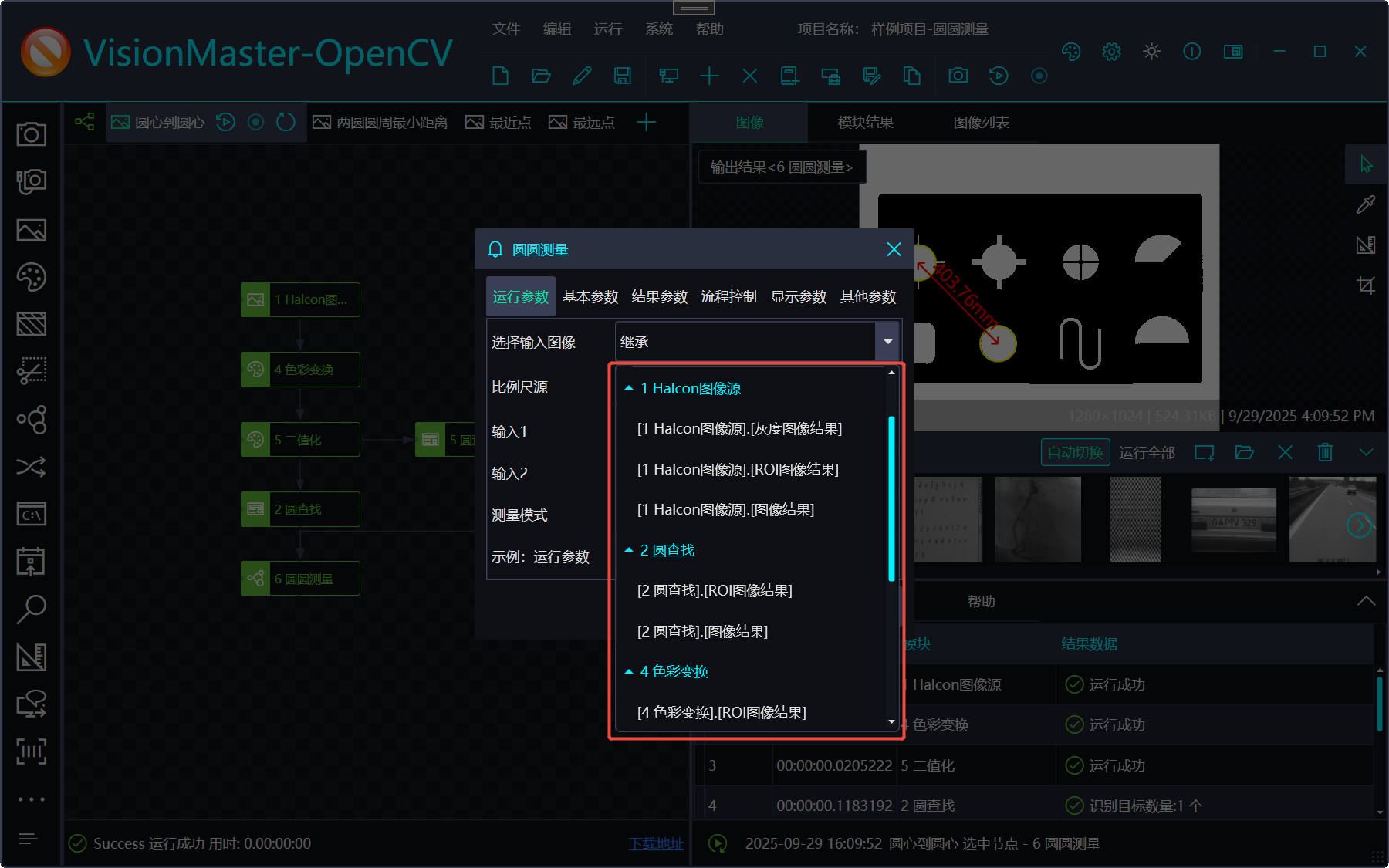Image resolution: width=1389 pixels, height=868 pixels.
Task: Select crop tool in image panel
Action: (1366, 285)
